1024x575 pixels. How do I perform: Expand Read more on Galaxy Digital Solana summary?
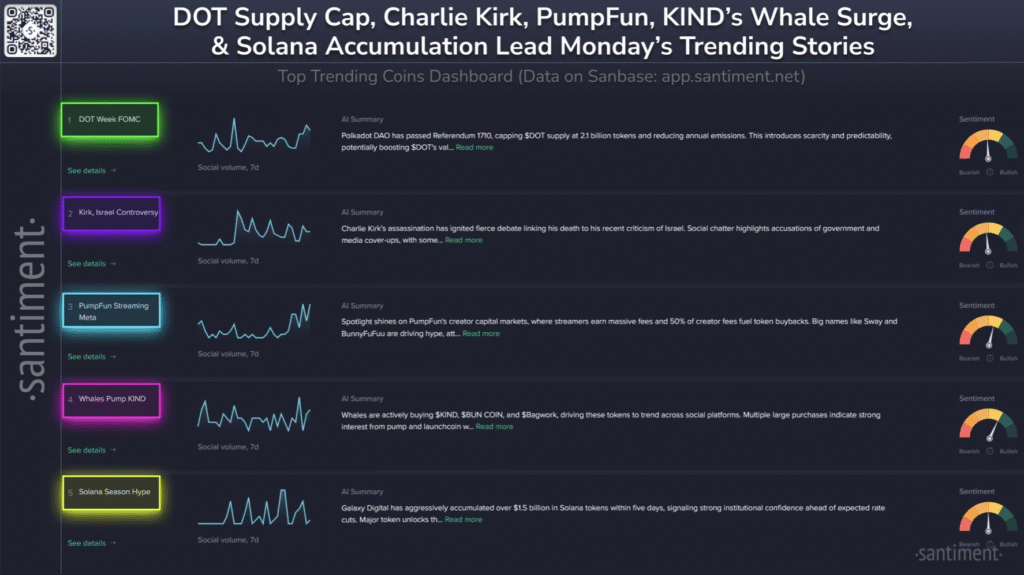click(463, 520)
